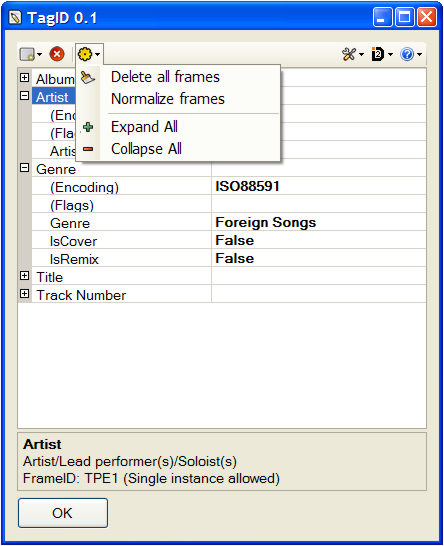Expand the Title tree node
This screenshot has width=444, height=546.
[24, 276]
